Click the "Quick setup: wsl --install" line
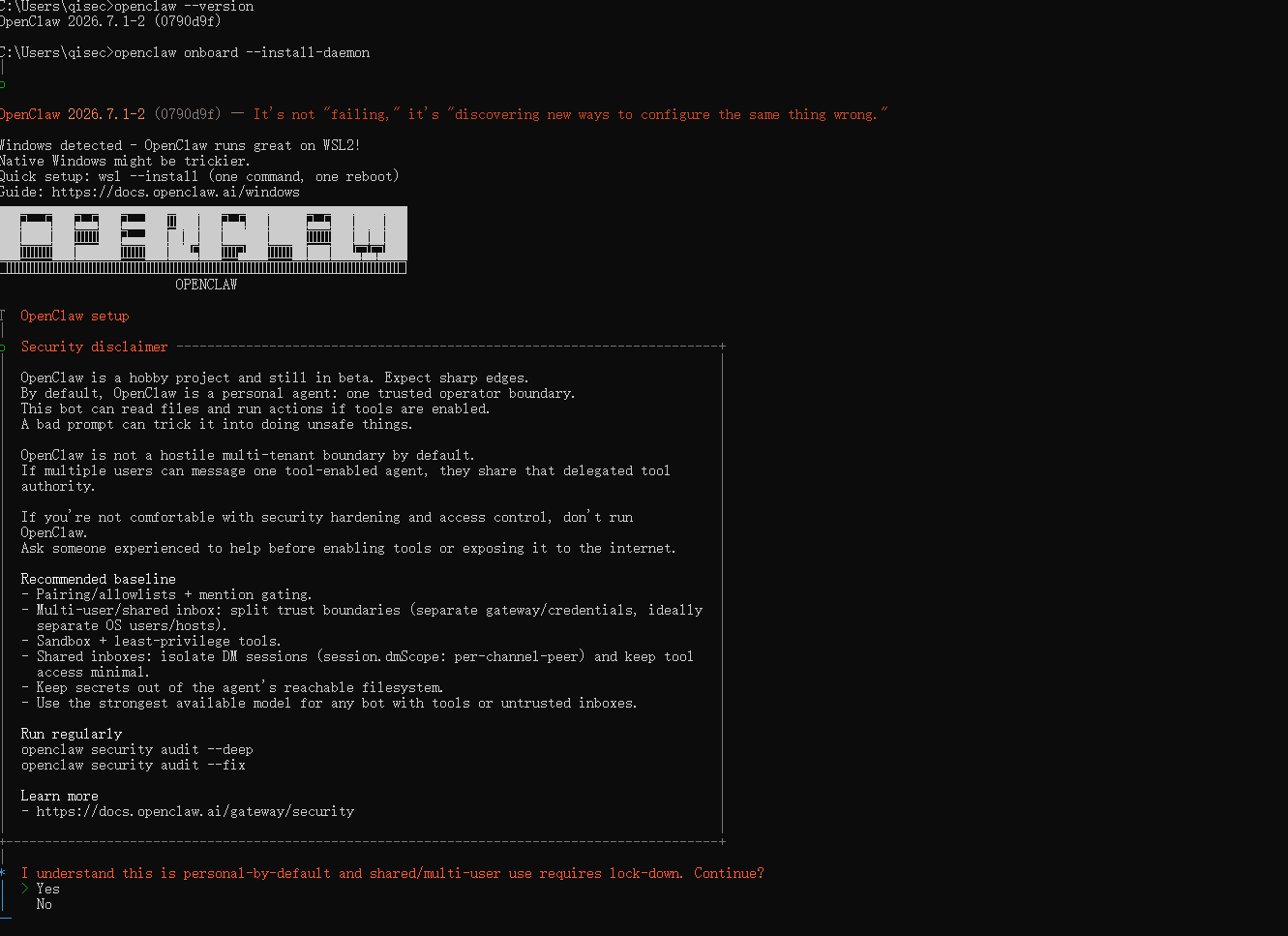1288x936 pixels. 199,176
